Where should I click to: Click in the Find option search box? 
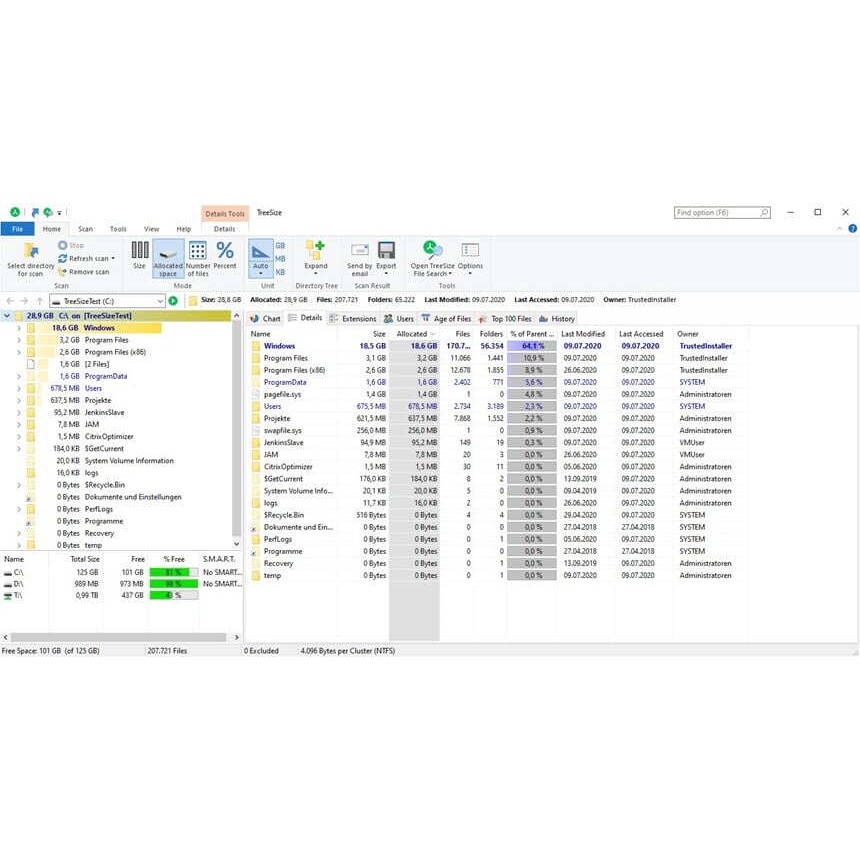click(716, 212)
